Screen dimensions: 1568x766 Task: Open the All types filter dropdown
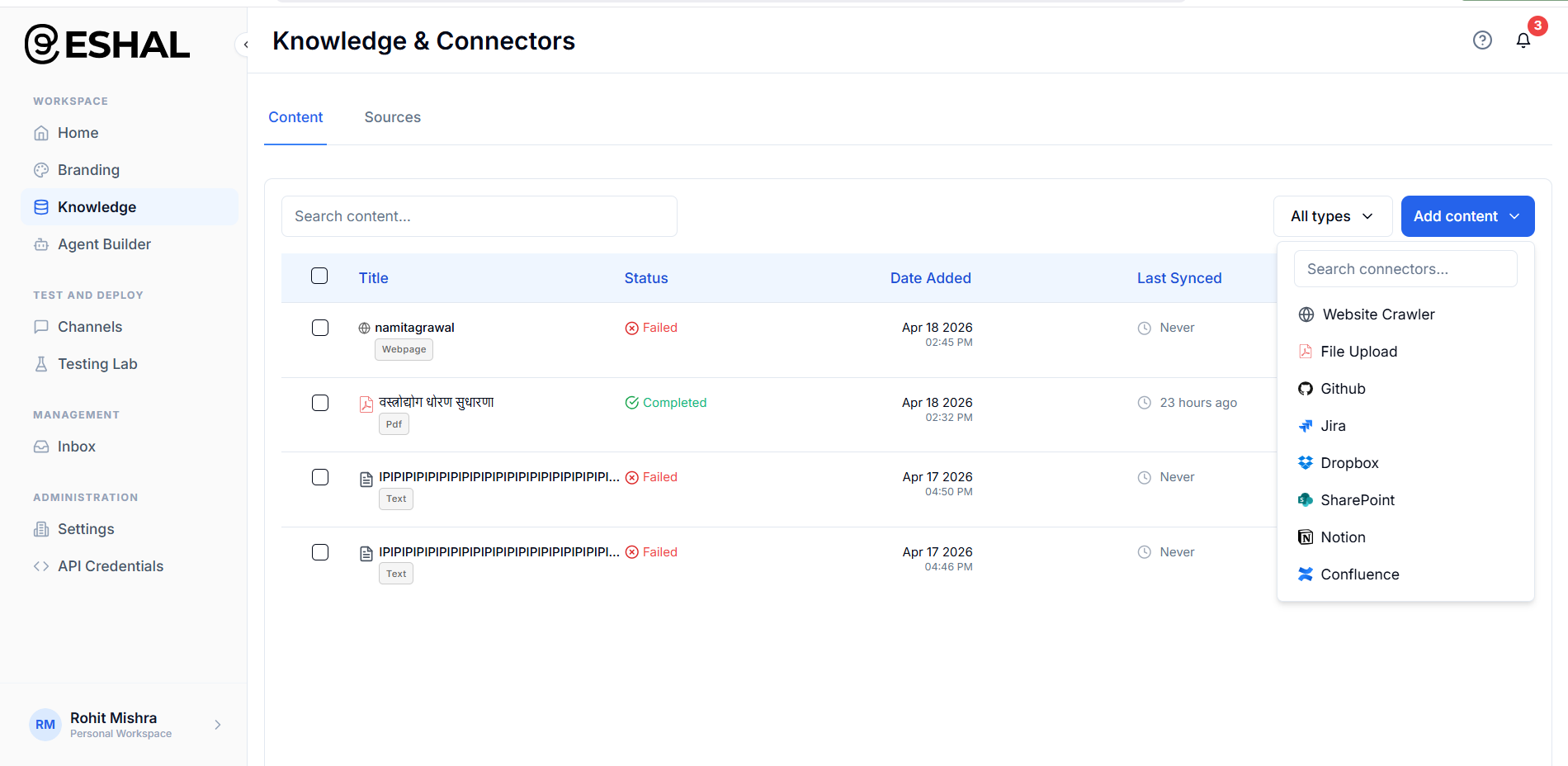(x=1332, y=215)
